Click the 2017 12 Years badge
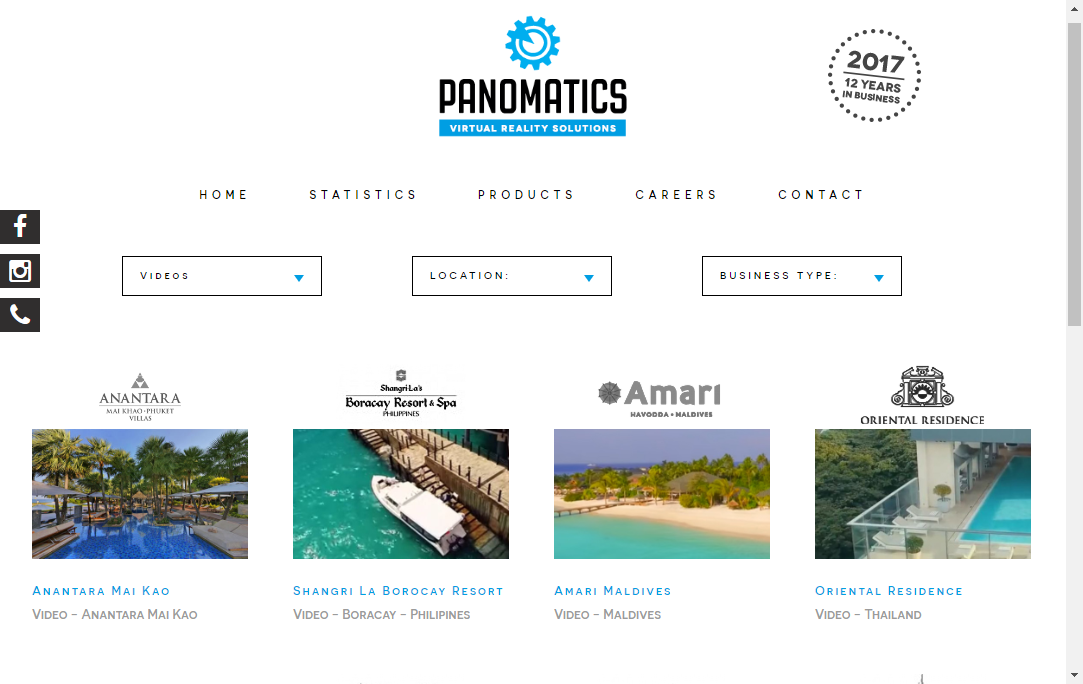The width and height of the screenshot is (1083, 684). coord(874,76)
